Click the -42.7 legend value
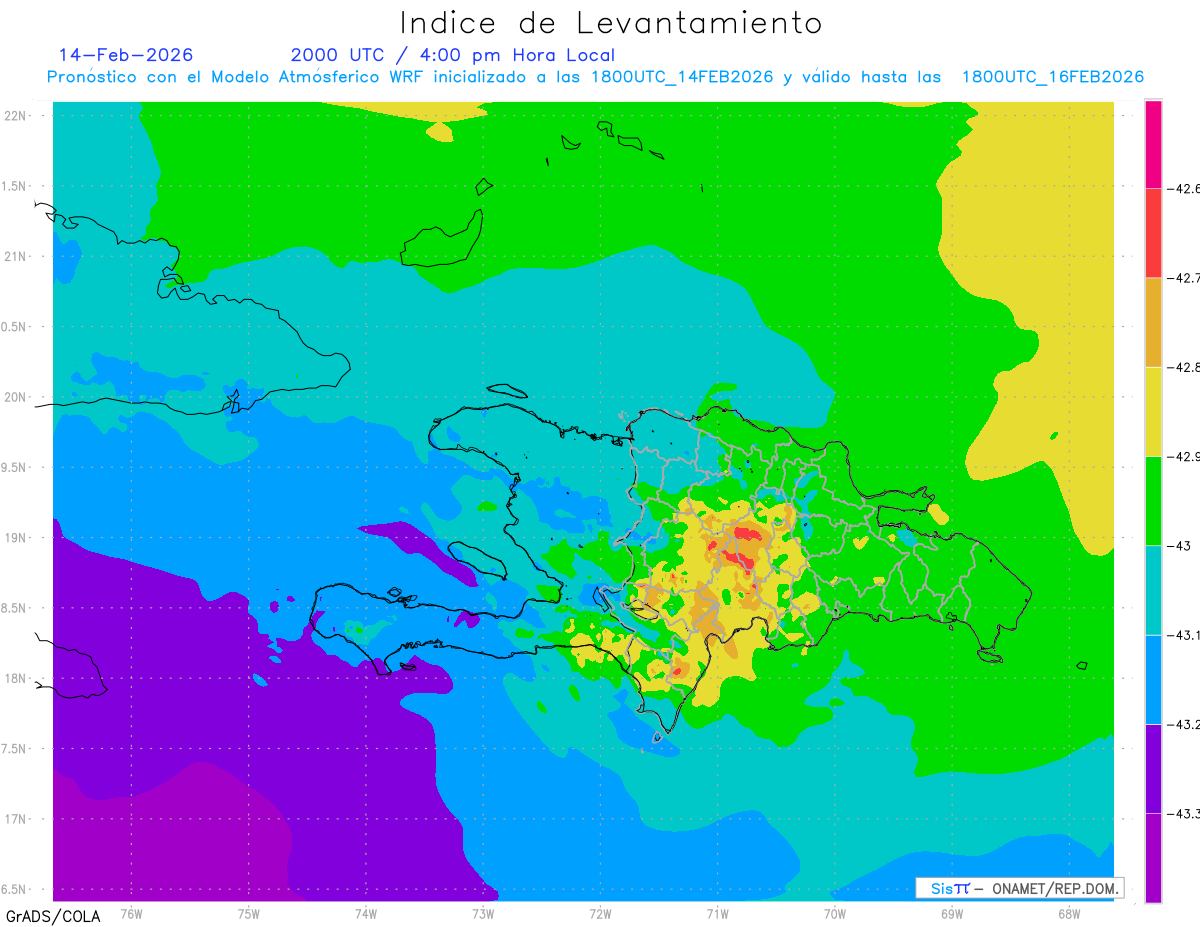 pos(1183,278)
